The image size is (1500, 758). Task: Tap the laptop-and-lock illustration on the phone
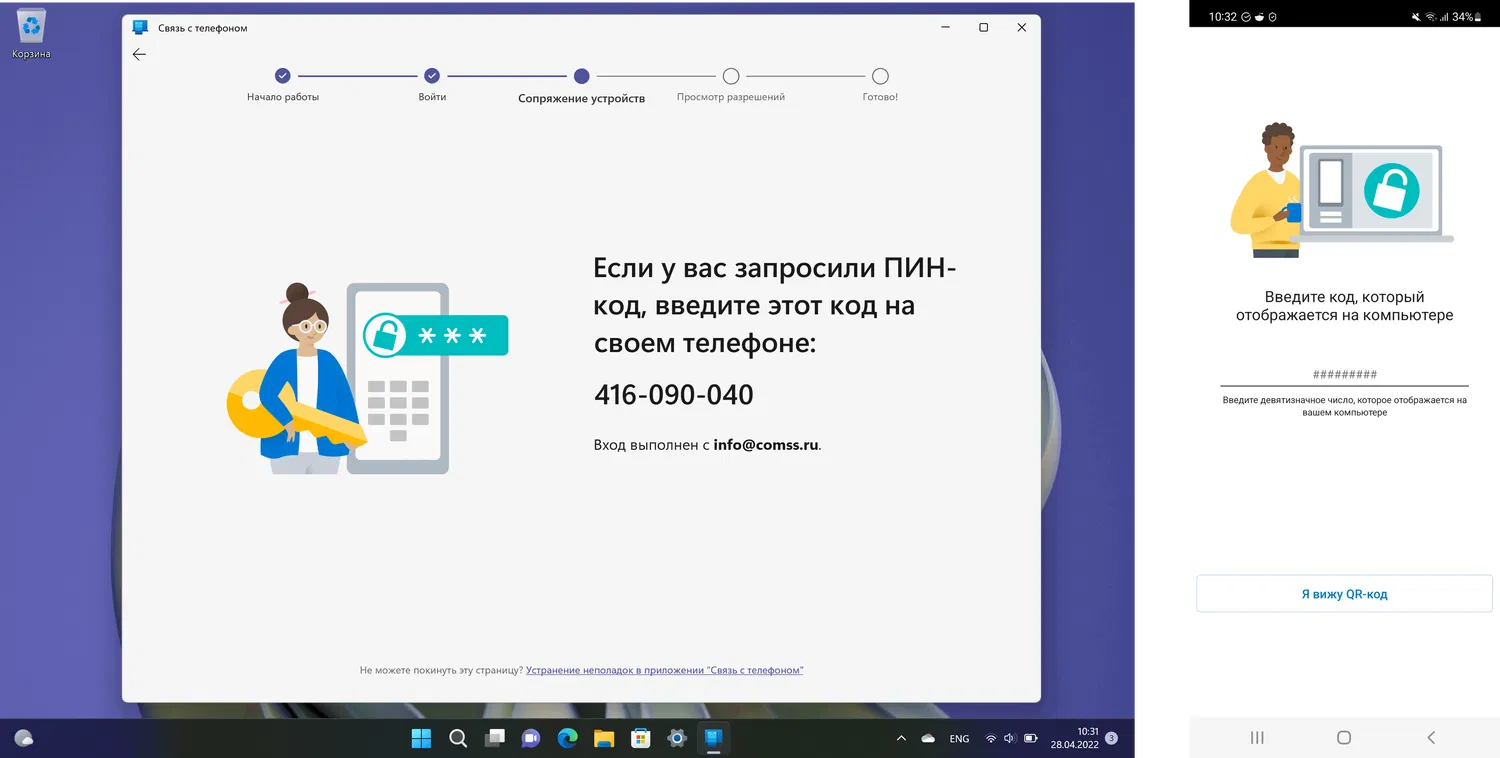coord(1342,190)
